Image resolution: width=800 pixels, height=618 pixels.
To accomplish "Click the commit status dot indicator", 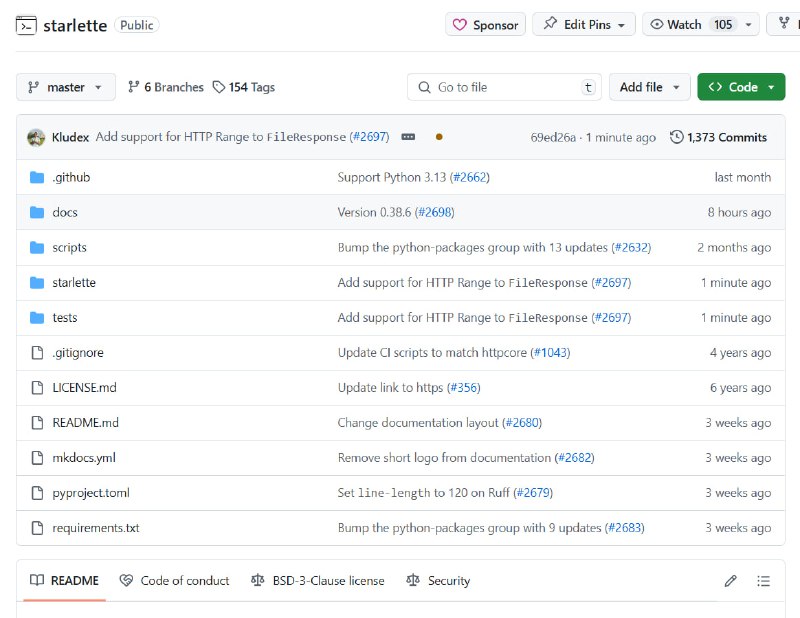I will point(439,137).
